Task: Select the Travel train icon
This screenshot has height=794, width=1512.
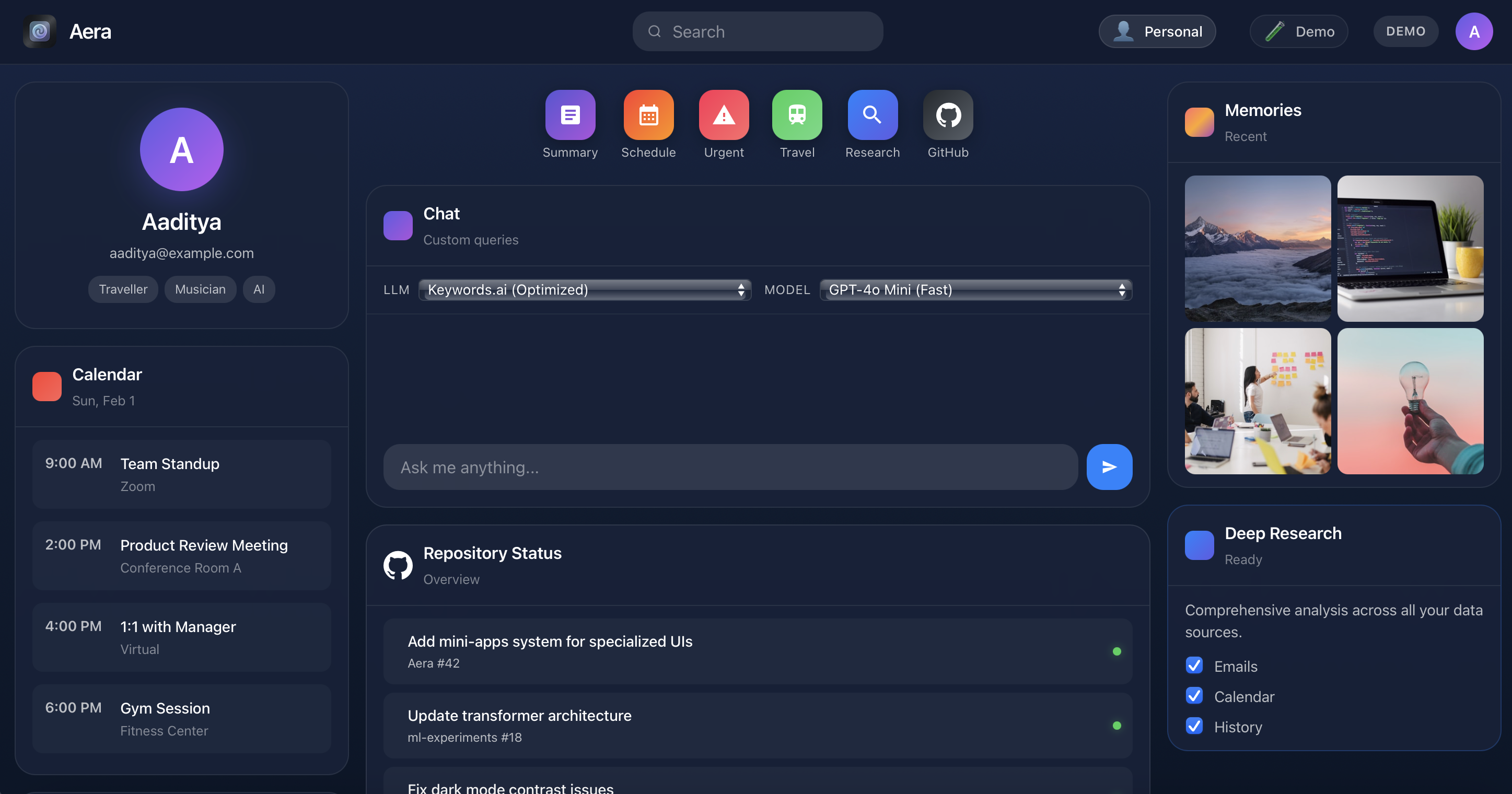Action: coord(797,115)
